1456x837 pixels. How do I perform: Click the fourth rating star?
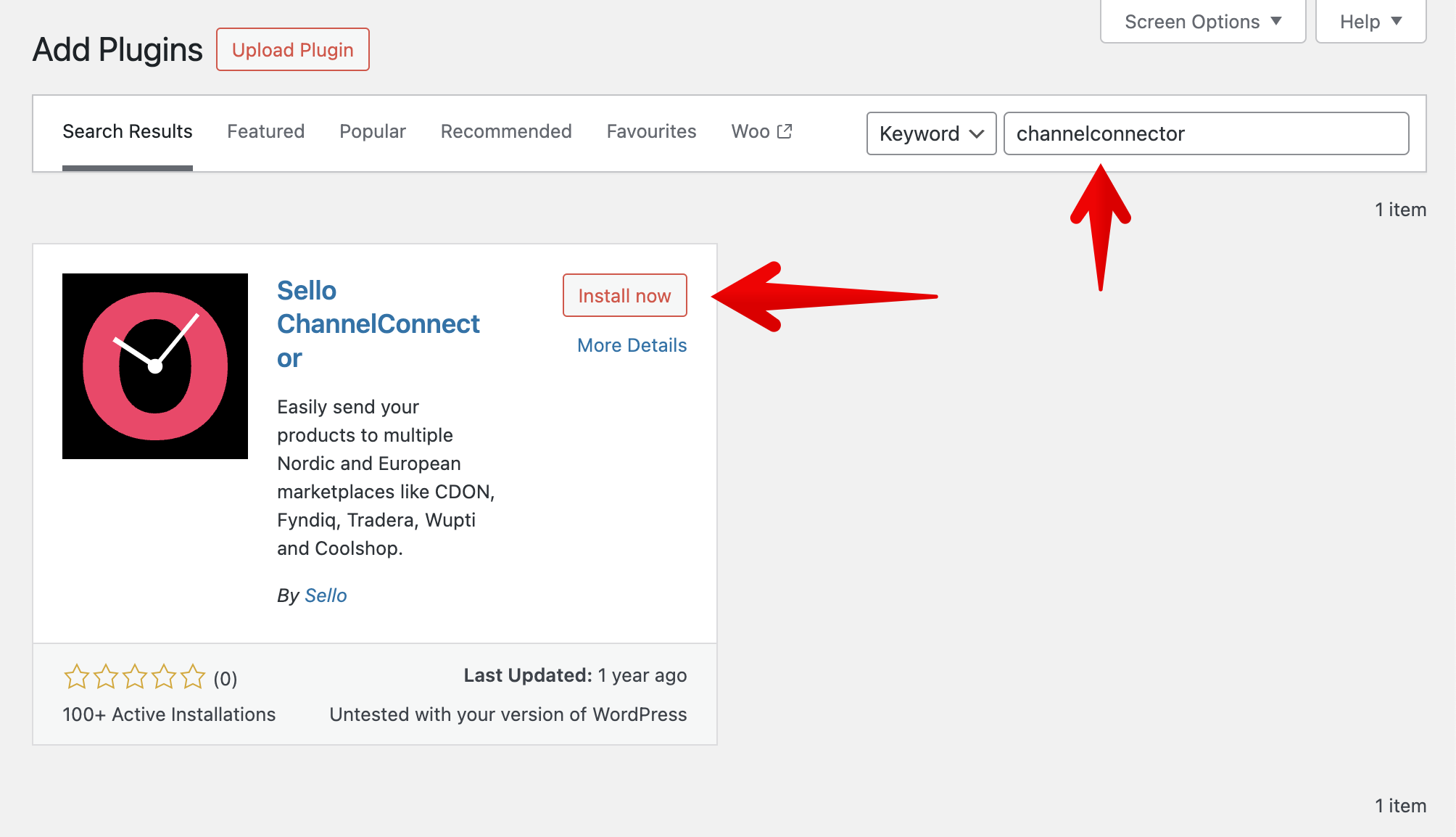[164, 677]
